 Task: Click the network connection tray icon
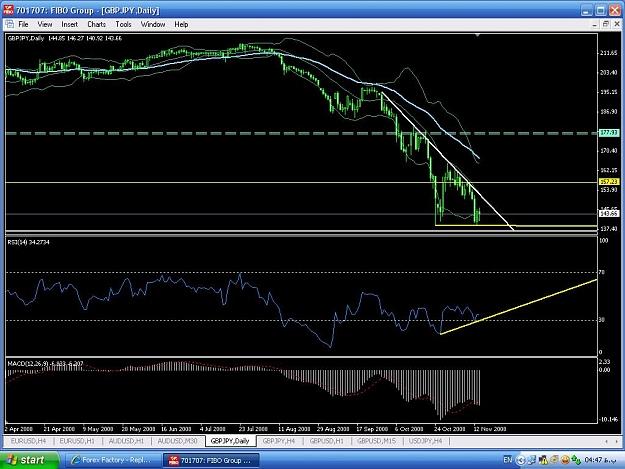point(532,460)
